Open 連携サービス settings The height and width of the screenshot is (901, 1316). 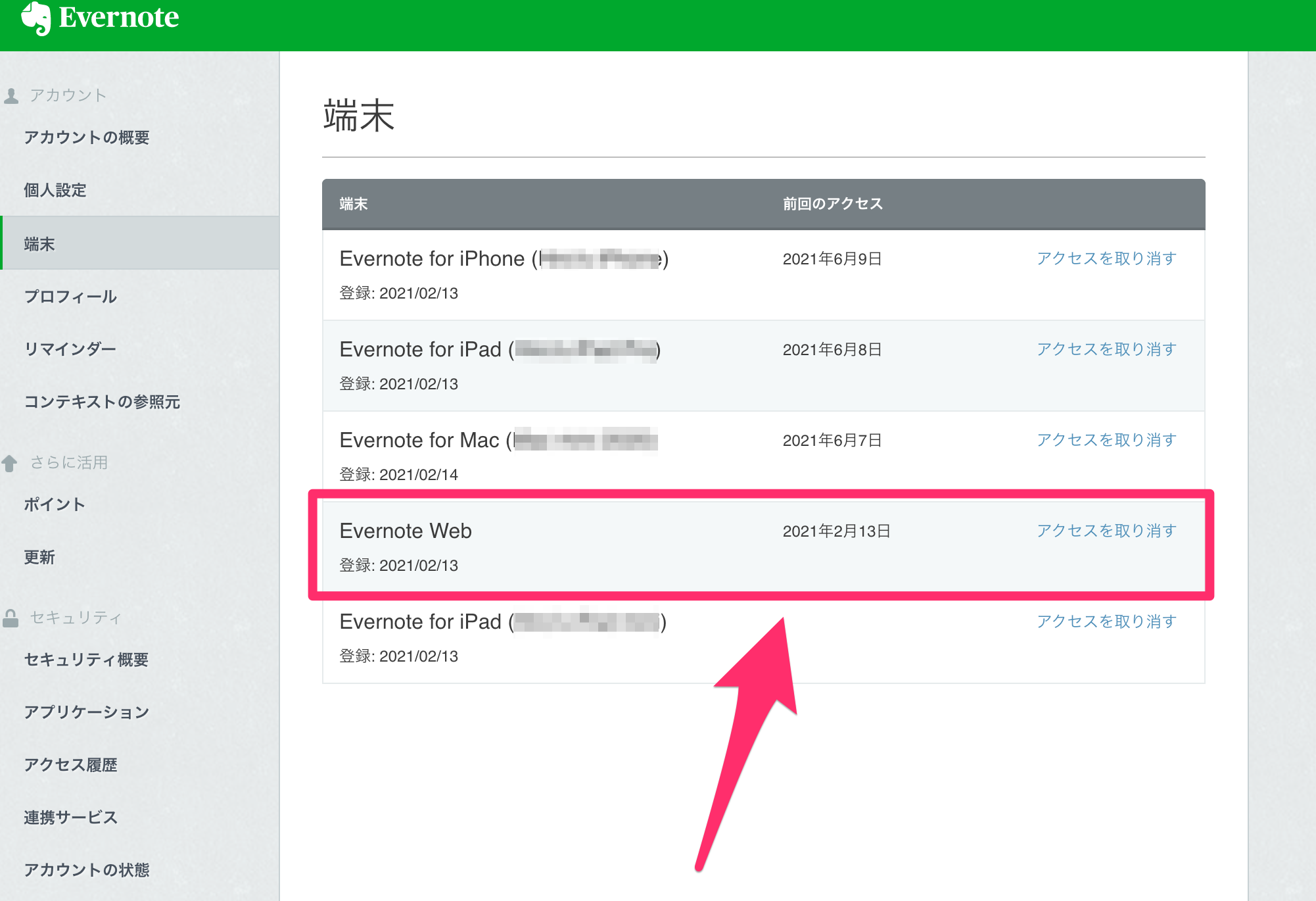coord(70,817)
